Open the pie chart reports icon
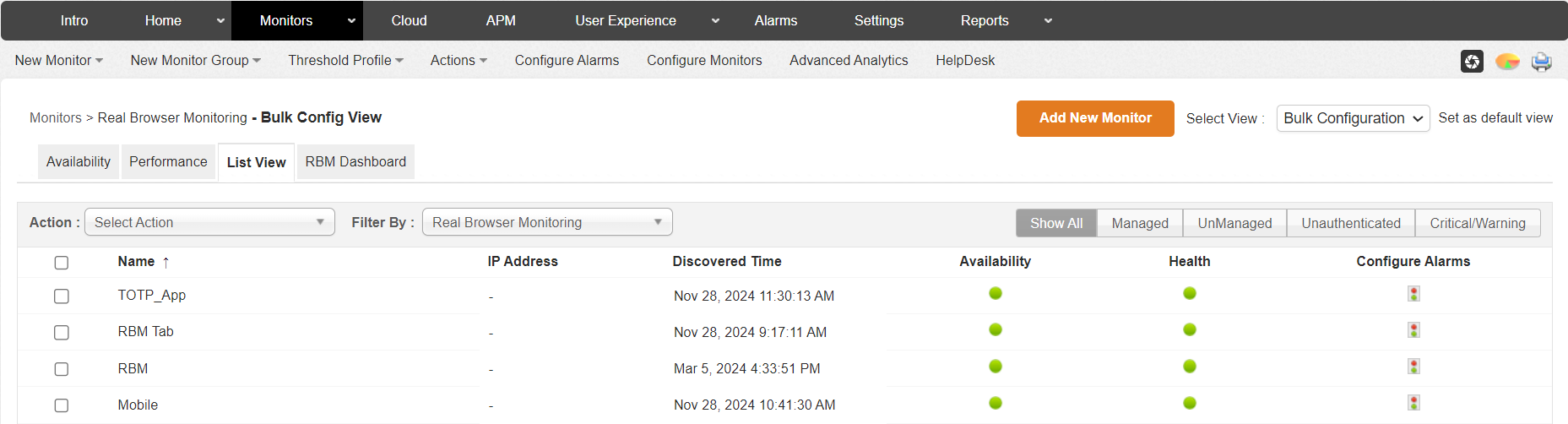The image size is (1568, 424). (1507, 61)
